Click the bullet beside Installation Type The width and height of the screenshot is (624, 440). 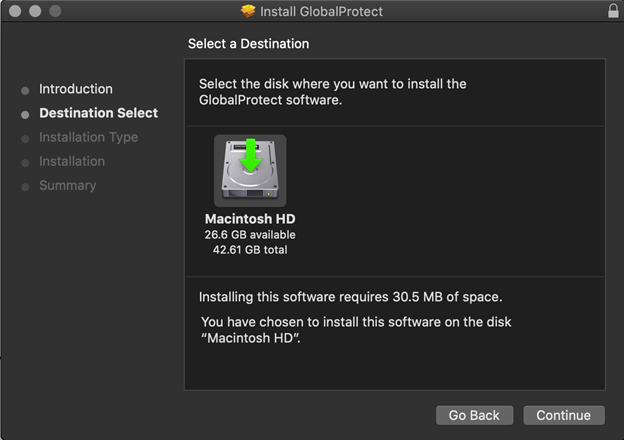pos(25,138)
